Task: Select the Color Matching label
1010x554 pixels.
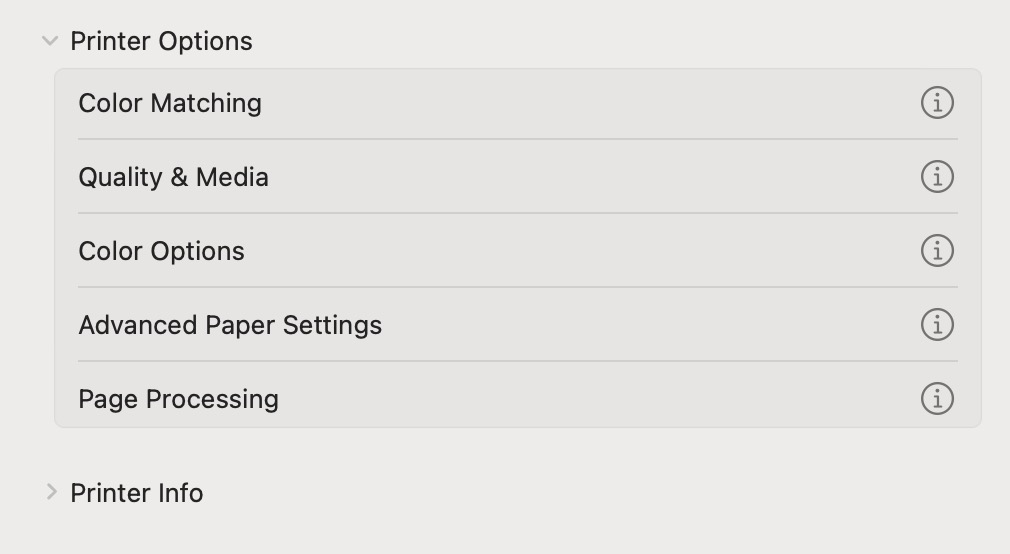Action: coord(170,103)
